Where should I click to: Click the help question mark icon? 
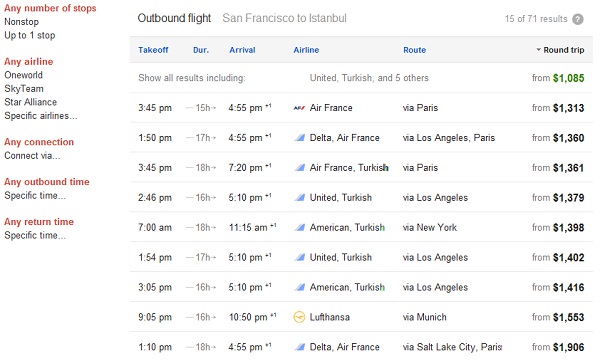pyautogui.click(x=577, y=19)
